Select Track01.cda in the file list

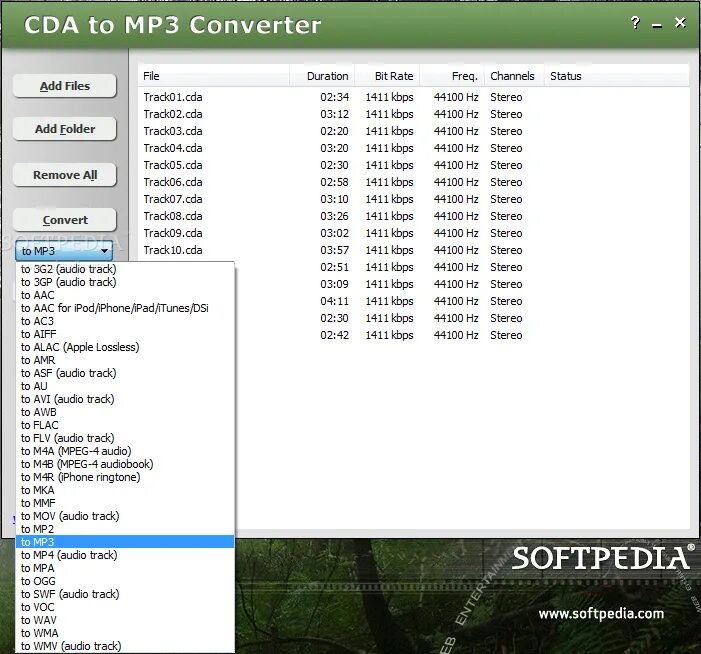[x=173, y=97]
